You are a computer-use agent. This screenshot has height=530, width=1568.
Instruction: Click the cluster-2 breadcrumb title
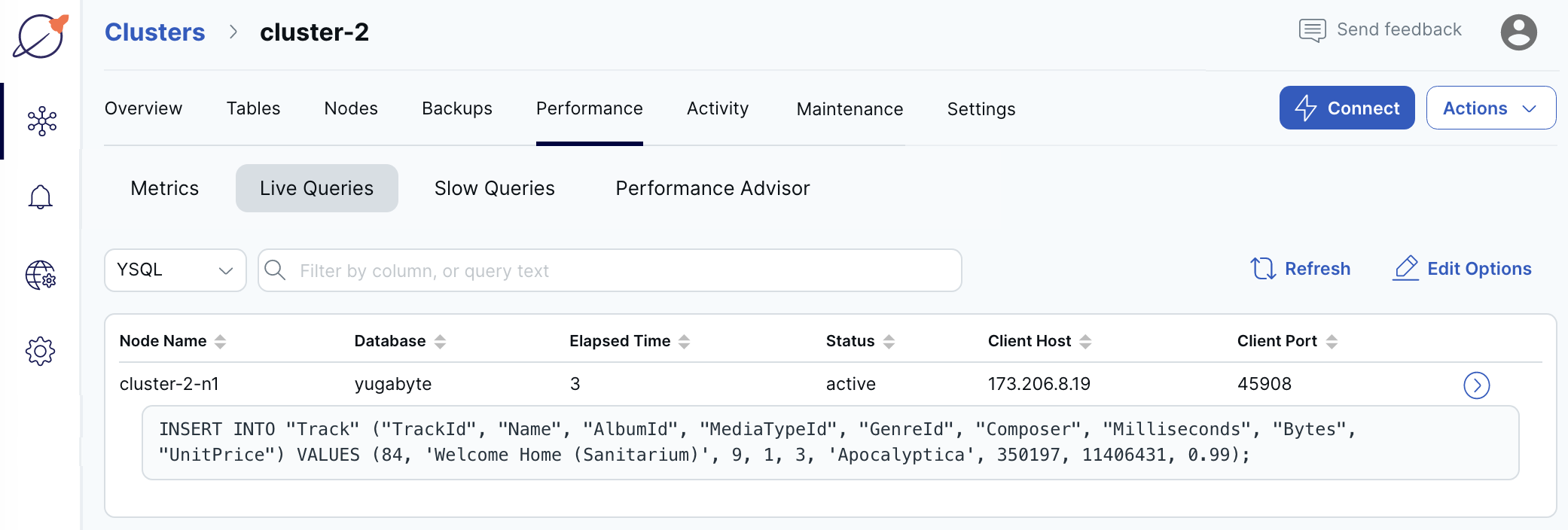pos(314,32)
